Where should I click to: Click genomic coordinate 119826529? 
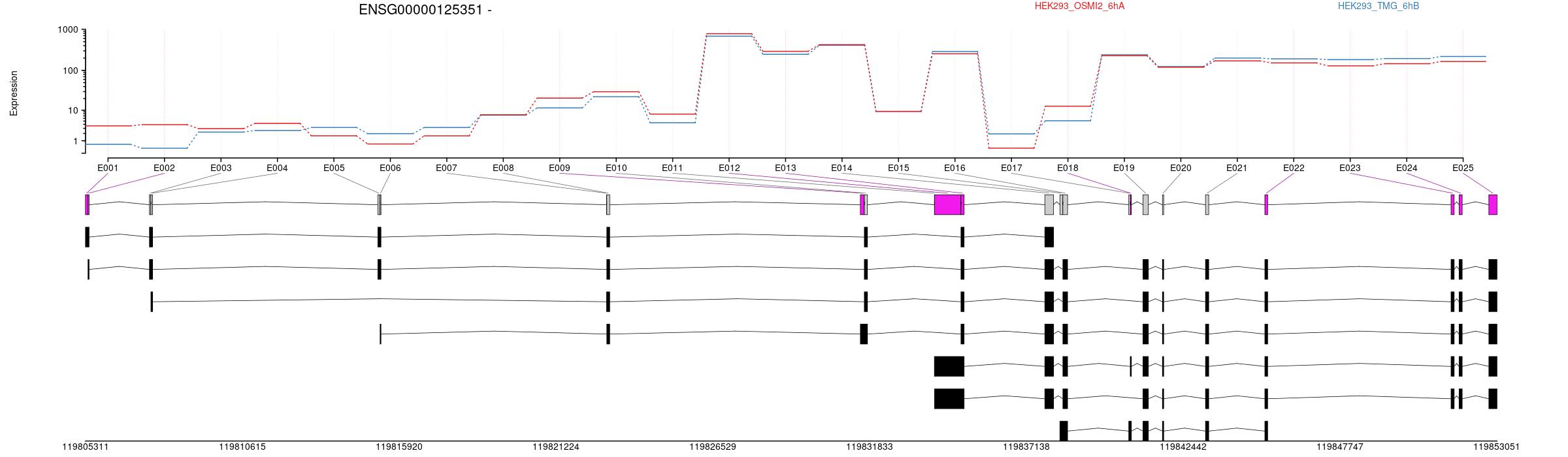pos(713,447)
